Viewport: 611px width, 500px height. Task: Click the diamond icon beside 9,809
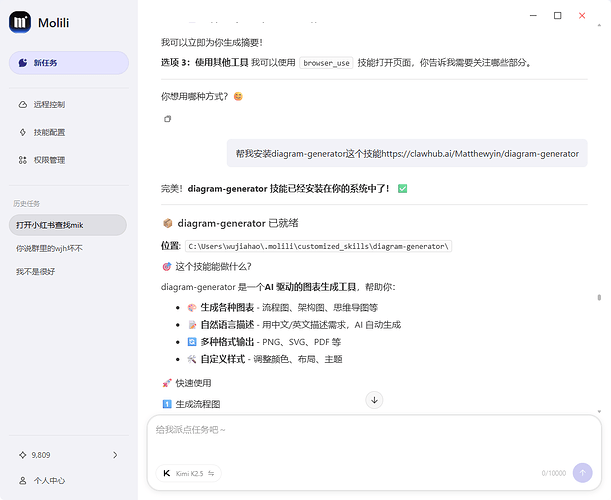click(23, 455)
